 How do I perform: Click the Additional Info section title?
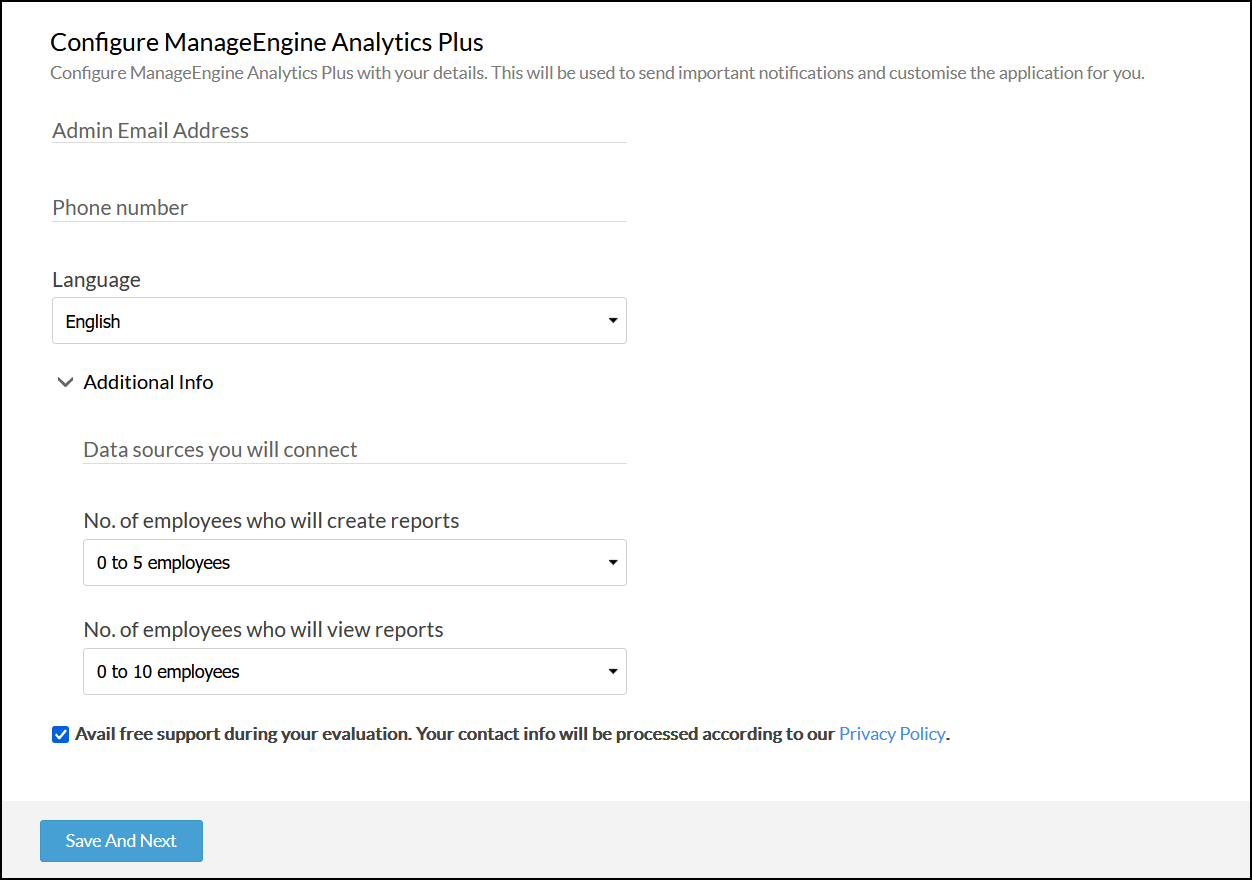pyautogui.click(x=148, y=382)
